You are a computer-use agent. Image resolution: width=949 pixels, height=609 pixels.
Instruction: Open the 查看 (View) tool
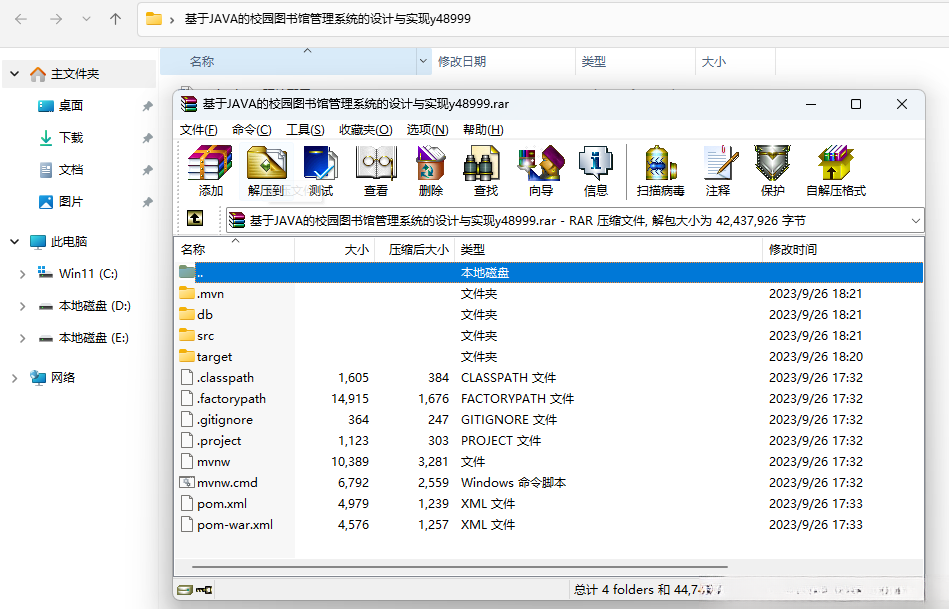(376, 171)
